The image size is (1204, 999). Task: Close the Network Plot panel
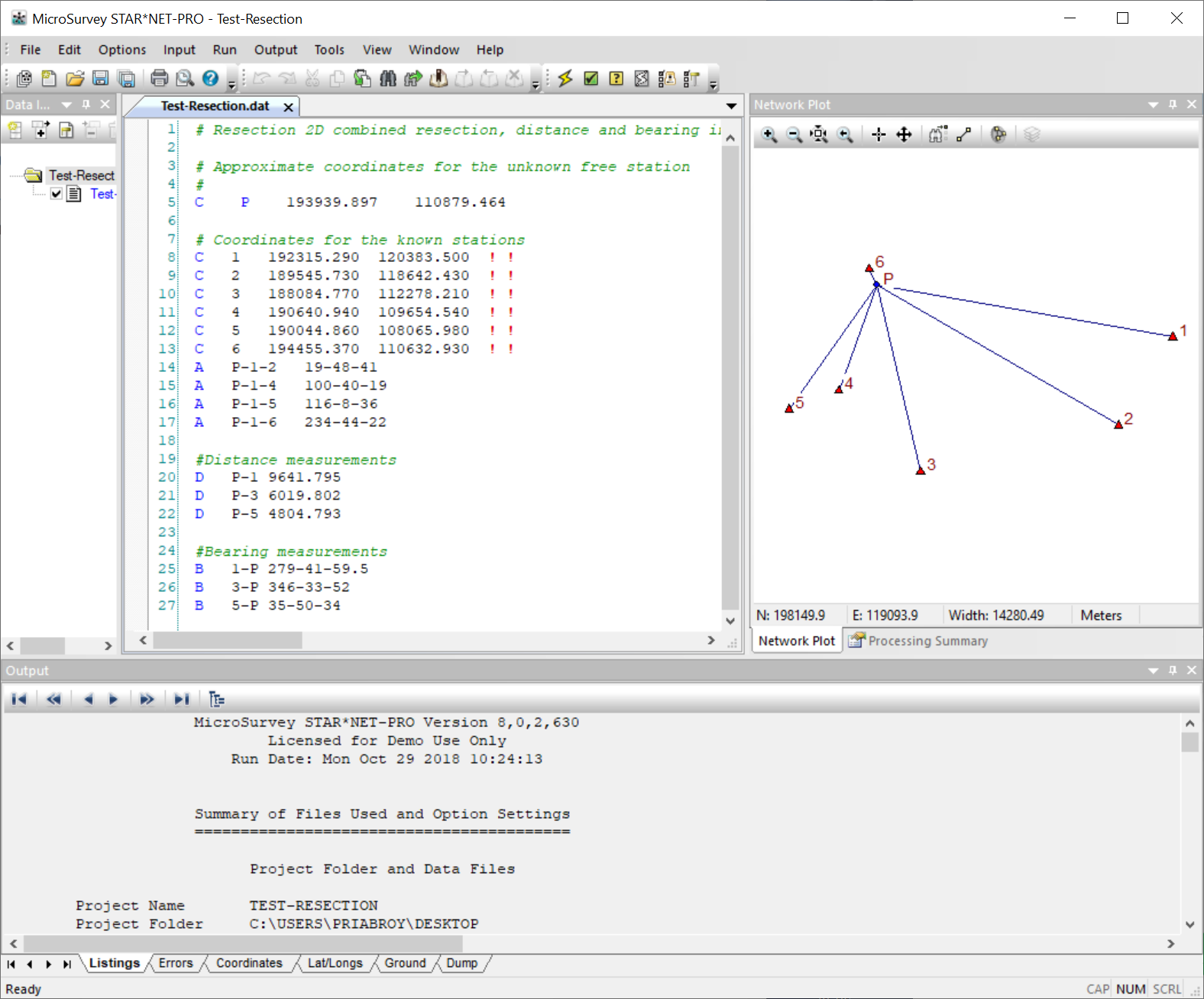click(x=1192, y=105)
